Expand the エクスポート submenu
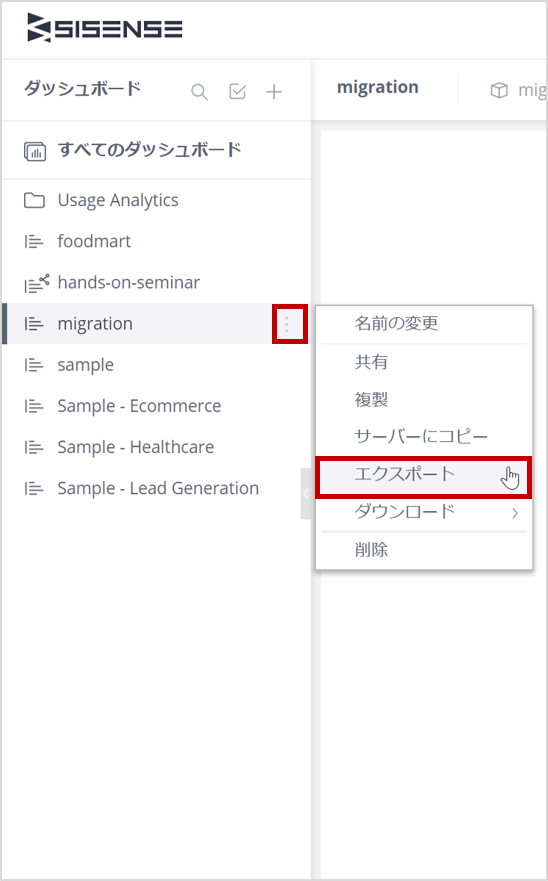The image size is (548, 881). click(424, 475)
